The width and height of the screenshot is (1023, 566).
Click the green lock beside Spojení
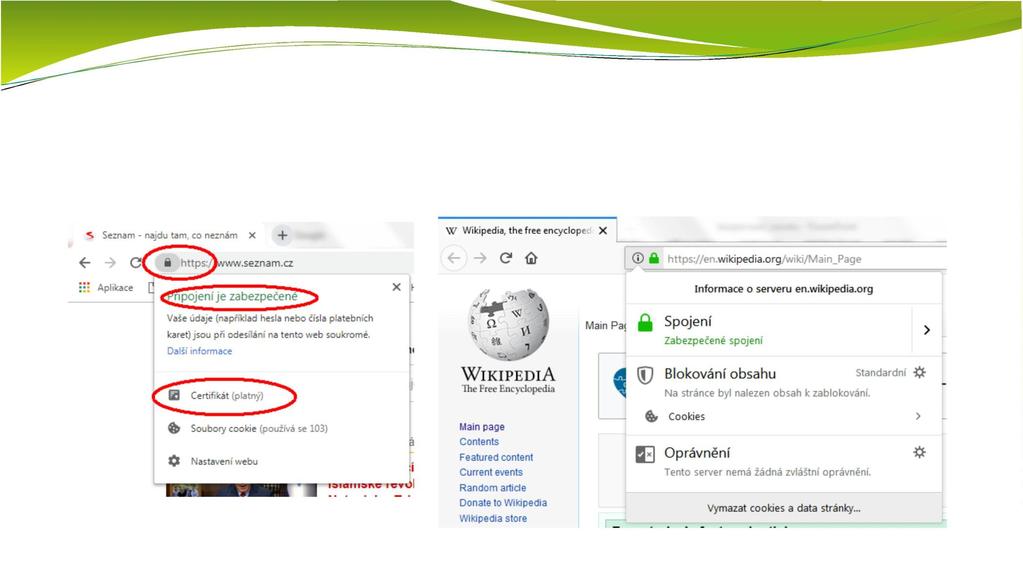pyautogui.click(x=645, y=322)
